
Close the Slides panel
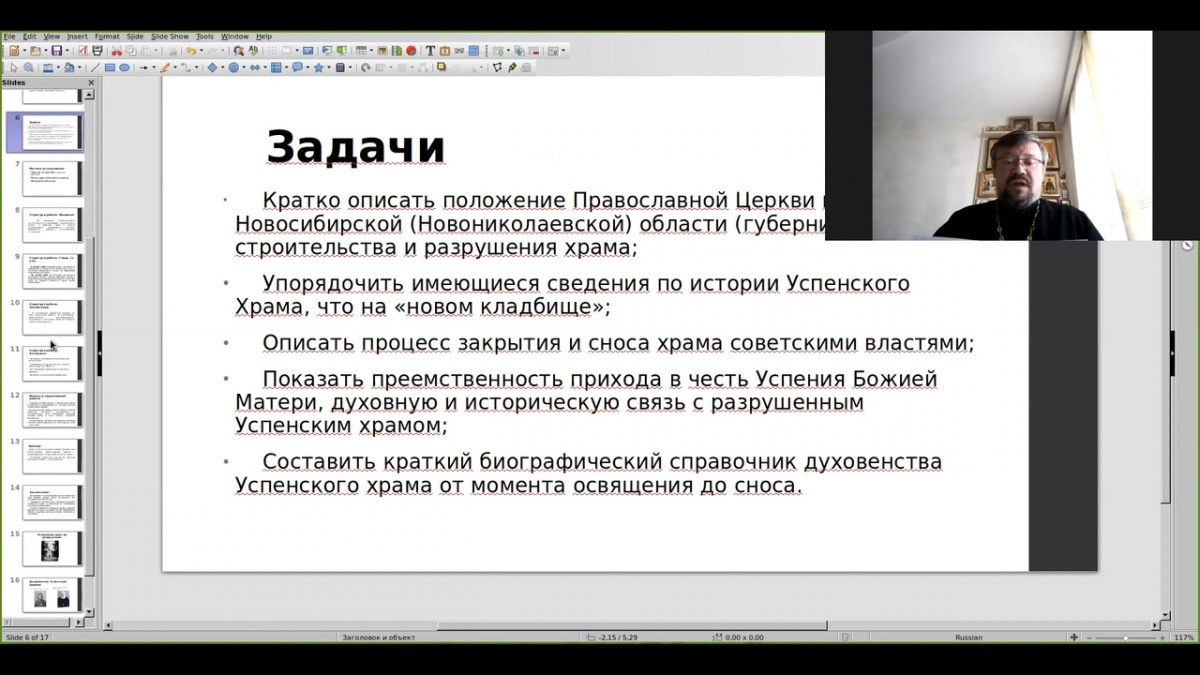pos(91,83)
